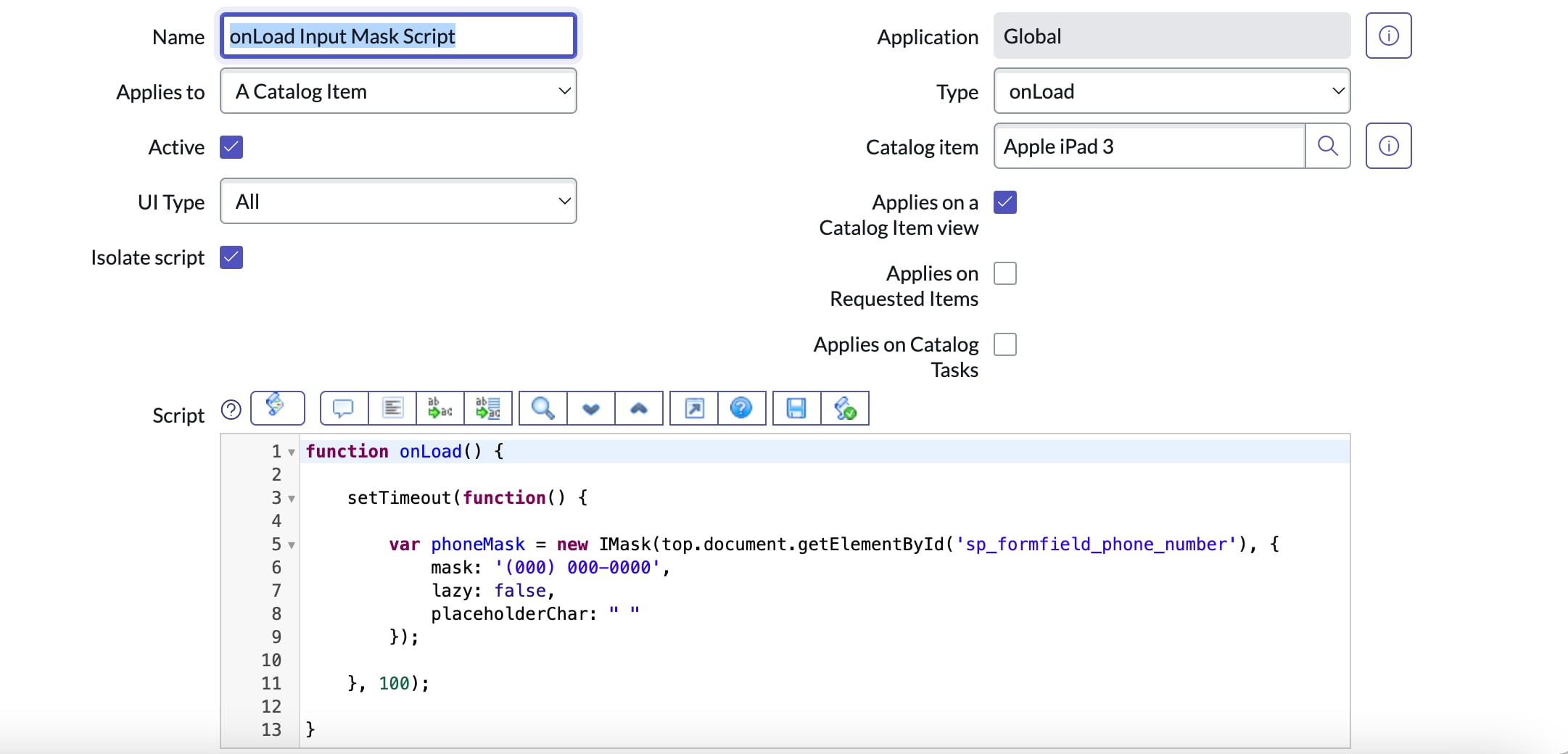Enable Applies on Catalog Tasks checkbox
1568x754 pixels.
pyautogui.click(x=1005, y=344)
